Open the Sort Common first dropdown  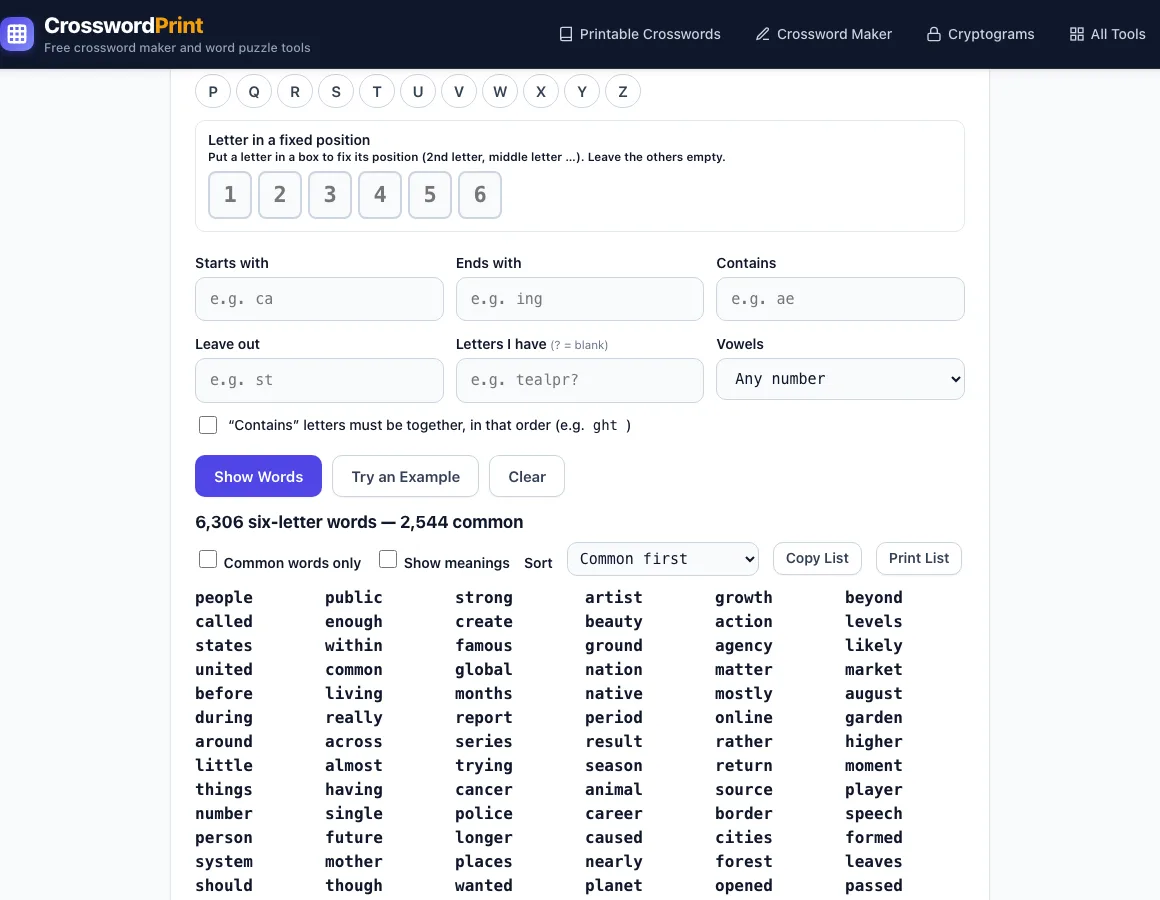663,559
